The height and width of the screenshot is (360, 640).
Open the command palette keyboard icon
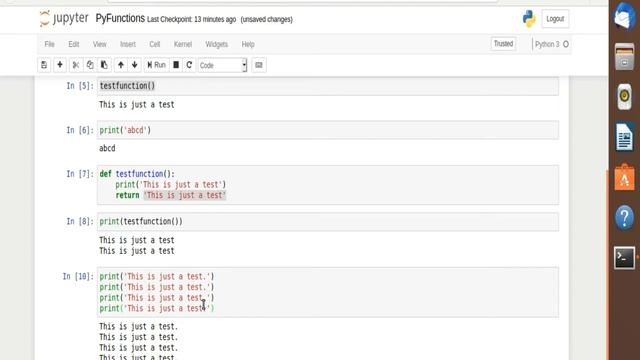point(259,65)
